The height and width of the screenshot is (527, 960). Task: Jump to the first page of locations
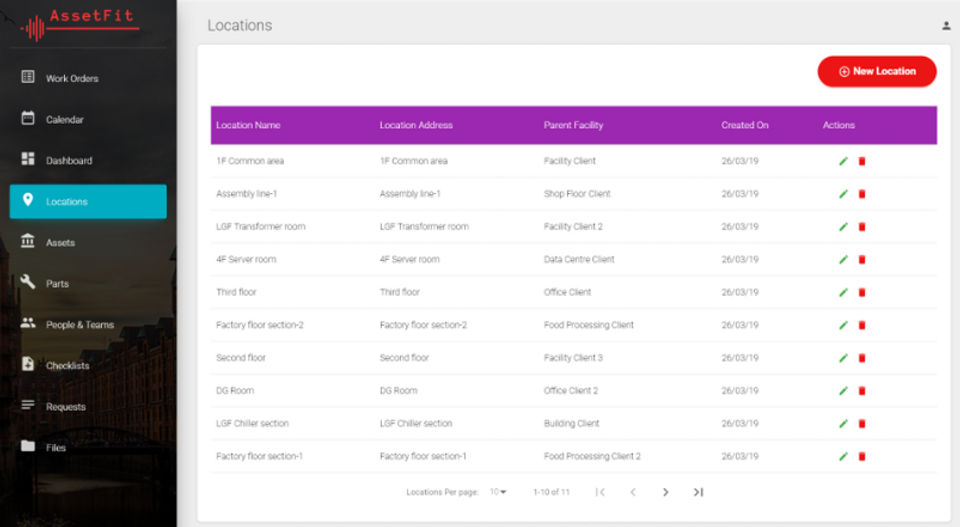click(x=600, y=492)
